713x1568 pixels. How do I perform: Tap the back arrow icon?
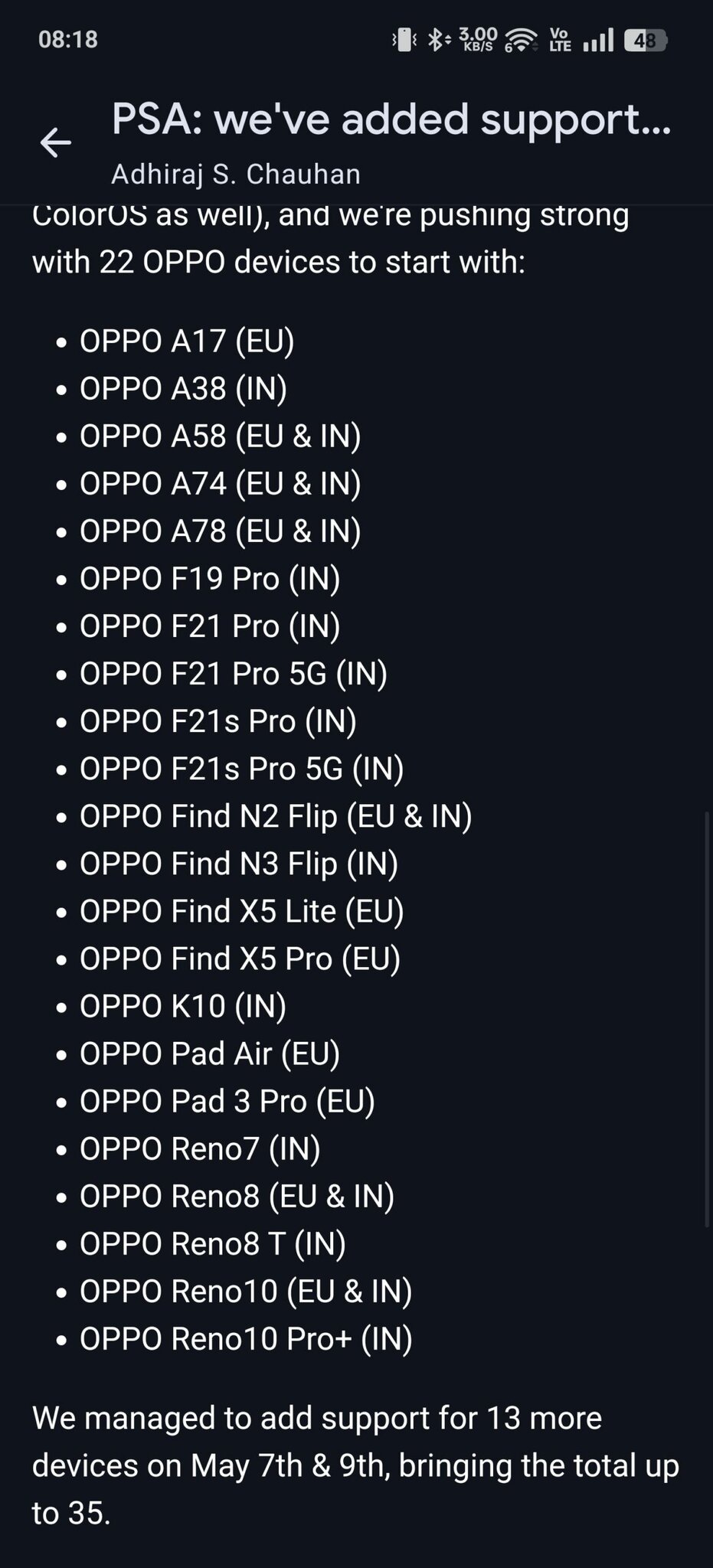(x=55, y=142)
